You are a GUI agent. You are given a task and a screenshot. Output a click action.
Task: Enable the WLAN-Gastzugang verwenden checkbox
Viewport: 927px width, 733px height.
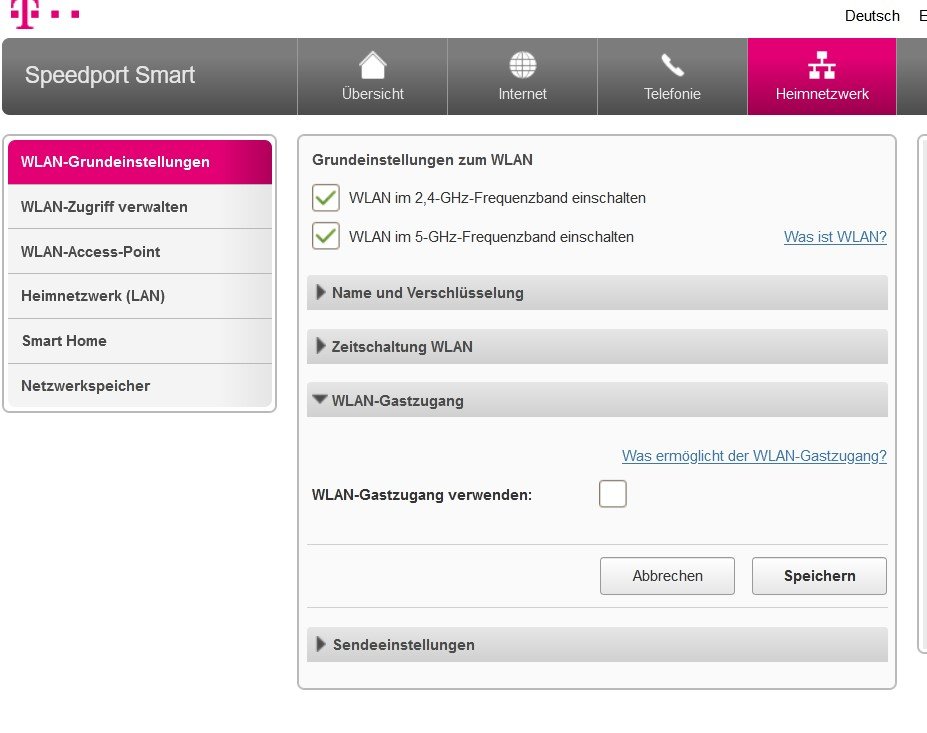pos(612,494)
